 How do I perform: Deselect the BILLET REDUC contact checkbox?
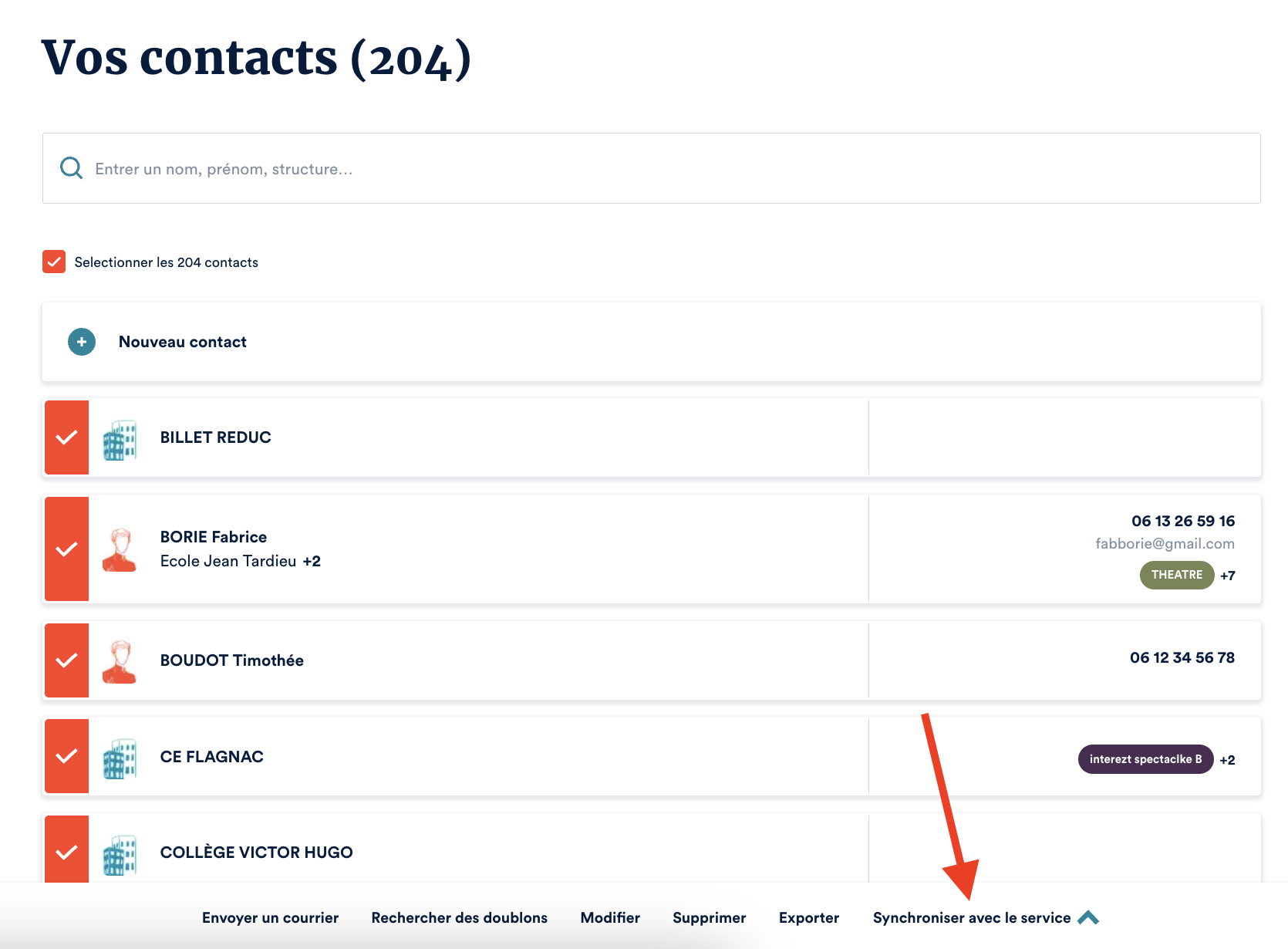(x=67, y=437)
